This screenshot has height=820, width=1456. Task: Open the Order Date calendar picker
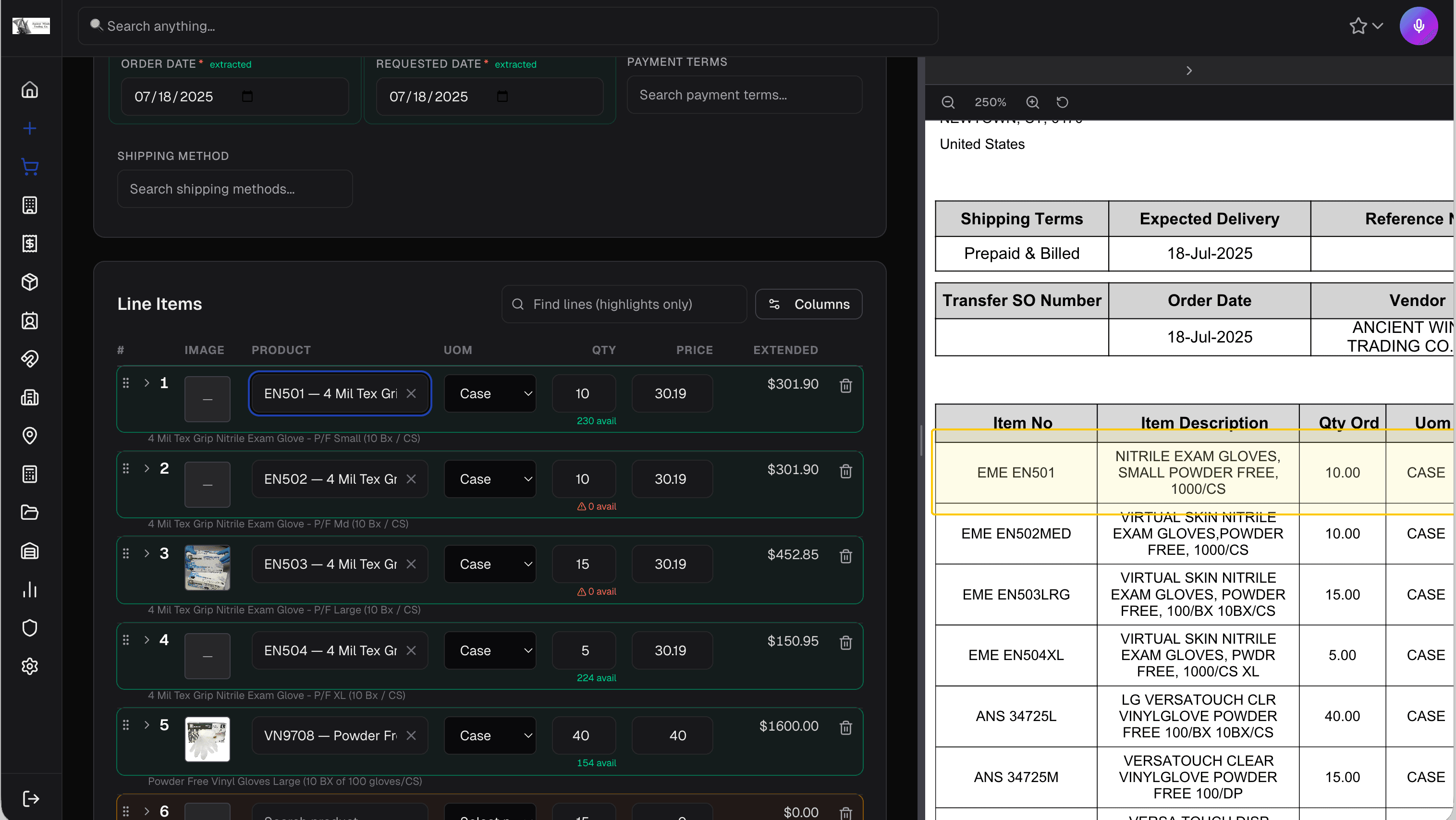[x=247, y=97]
